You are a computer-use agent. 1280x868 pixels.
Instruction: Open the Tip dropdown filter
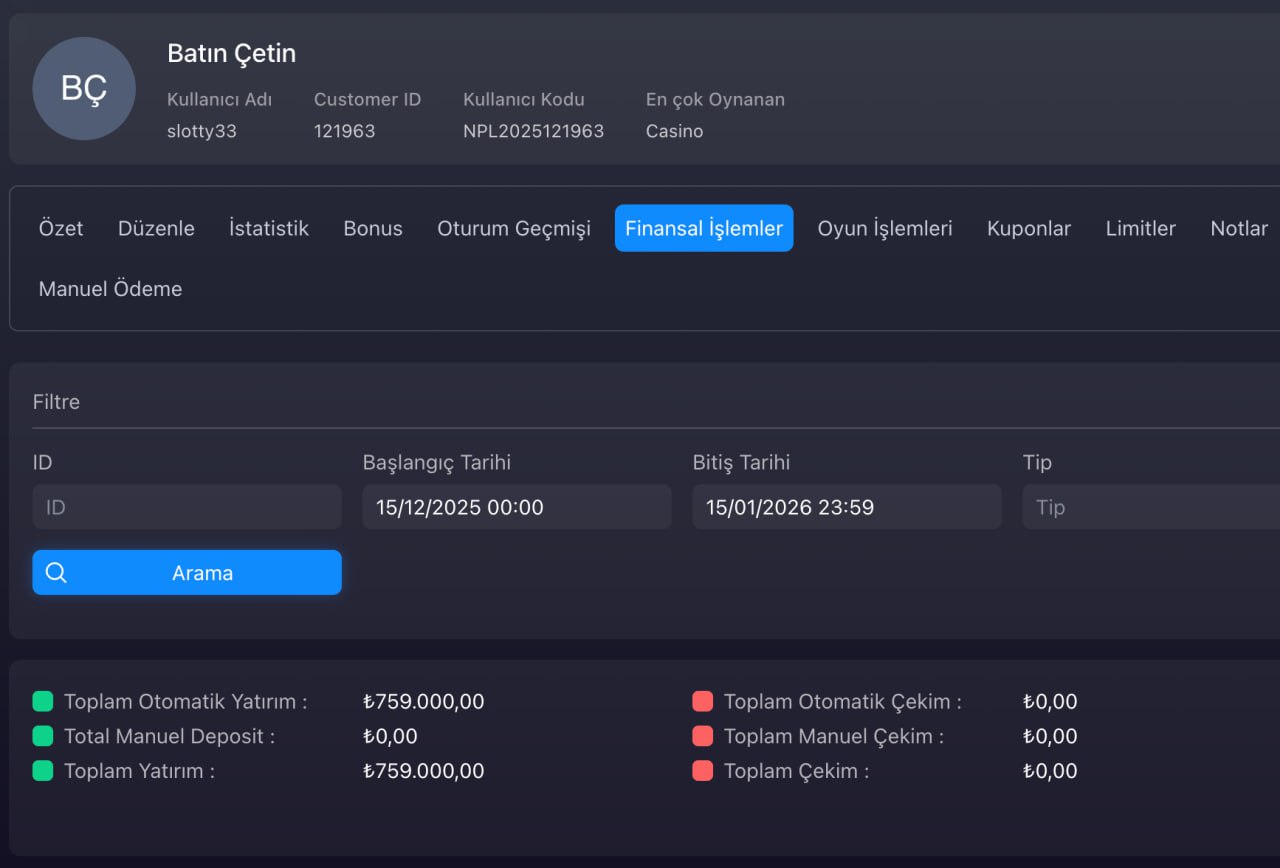(x=1151, y=507)
